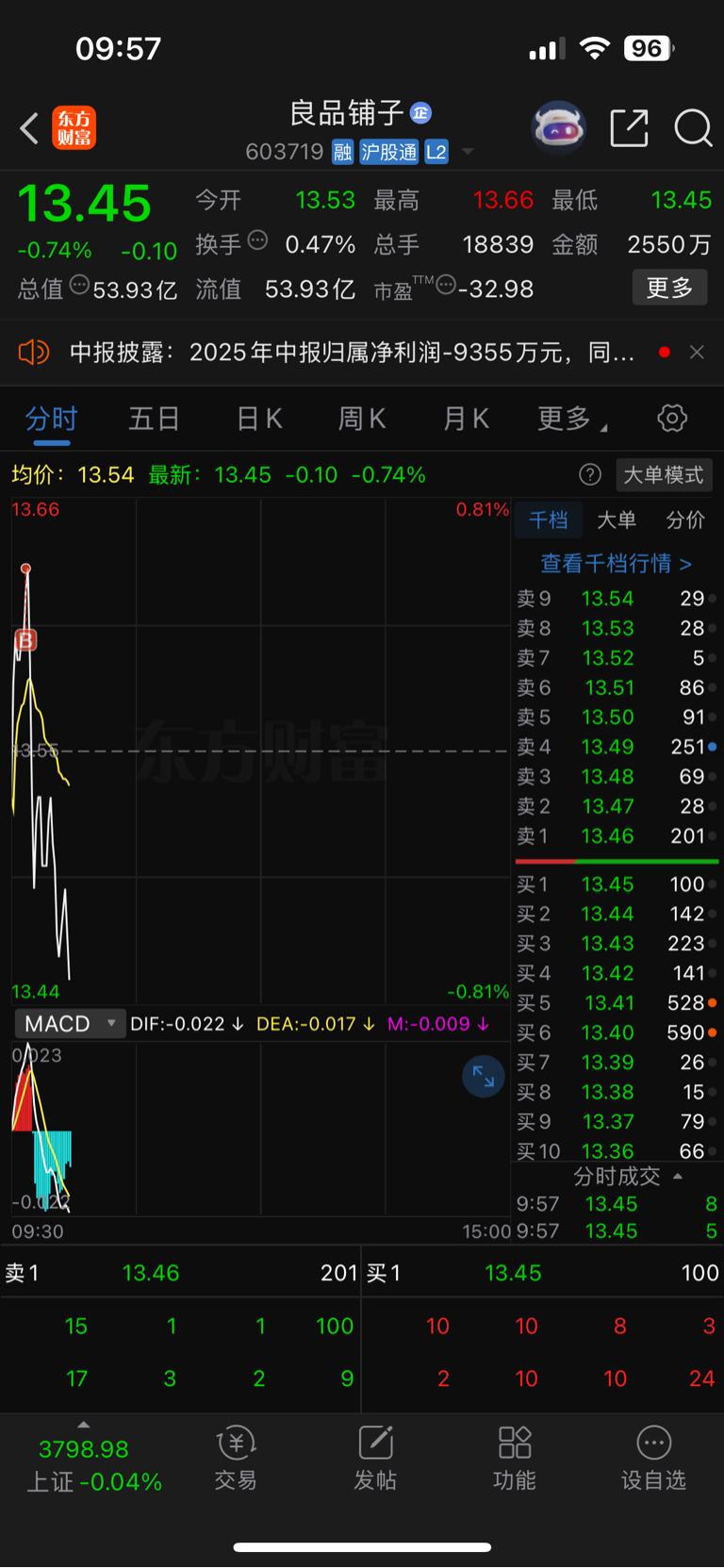Tap the 买10 13.36 order row
Image resolution: width=724 pixels, height=1568 pixels.
point(617,1150)
